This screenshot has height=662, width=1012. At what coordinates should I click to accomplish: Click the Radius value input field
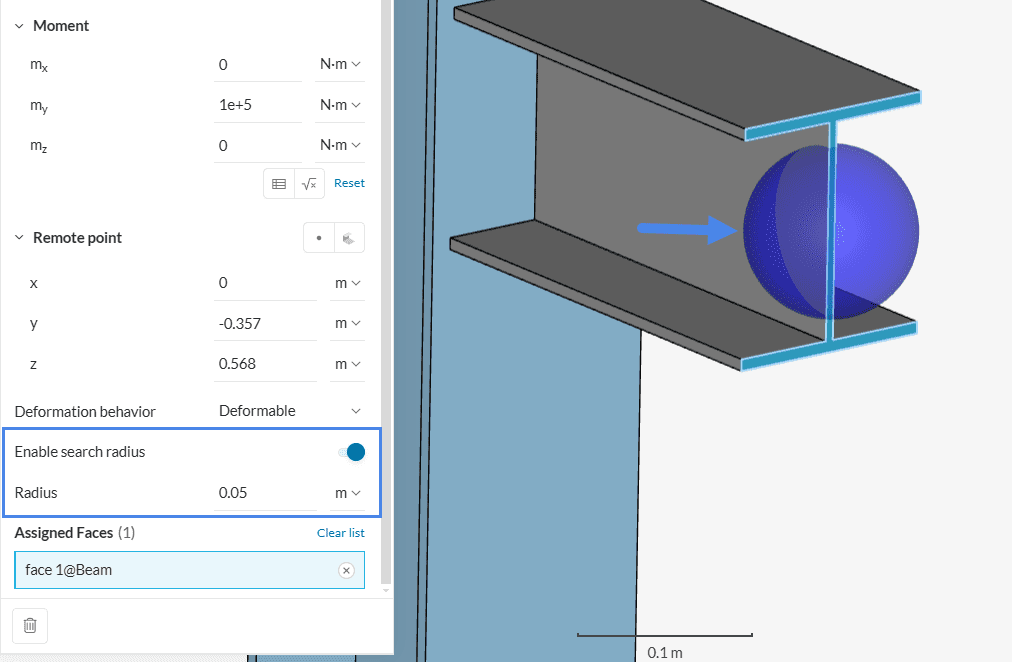tap(265, 493)
